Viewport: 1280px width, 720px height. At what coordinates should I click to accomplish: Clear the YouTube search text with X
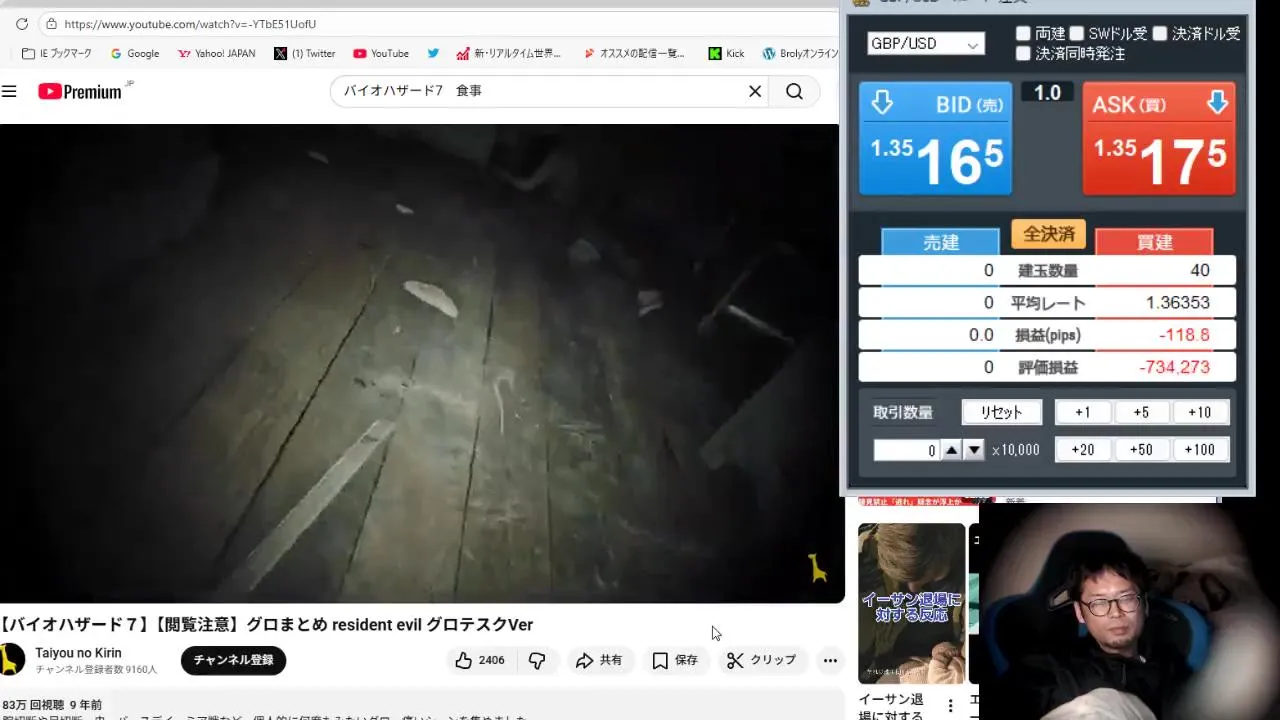[x=755, y=92]
